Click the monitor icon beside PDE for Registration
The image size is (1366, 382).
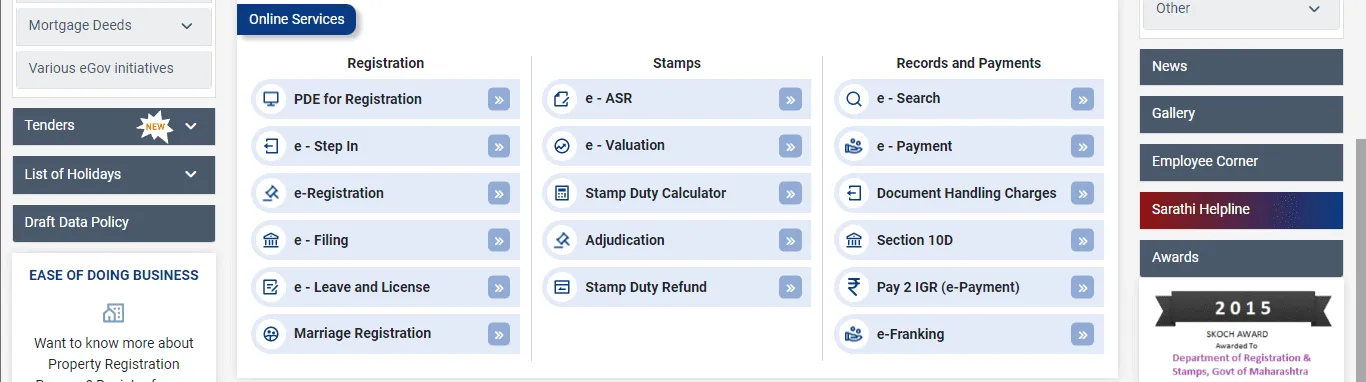270,99
